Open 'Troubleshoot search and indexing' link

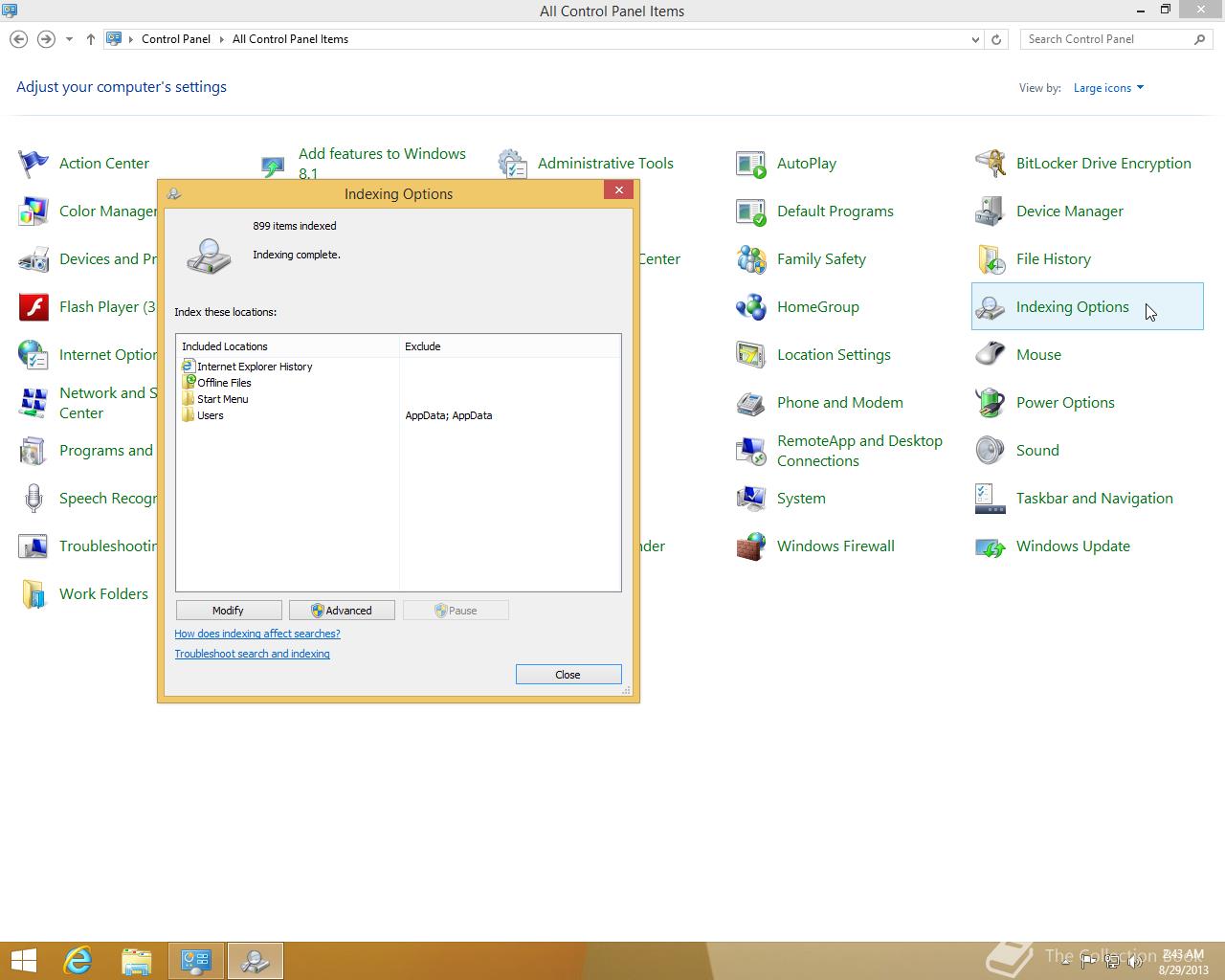252,654
